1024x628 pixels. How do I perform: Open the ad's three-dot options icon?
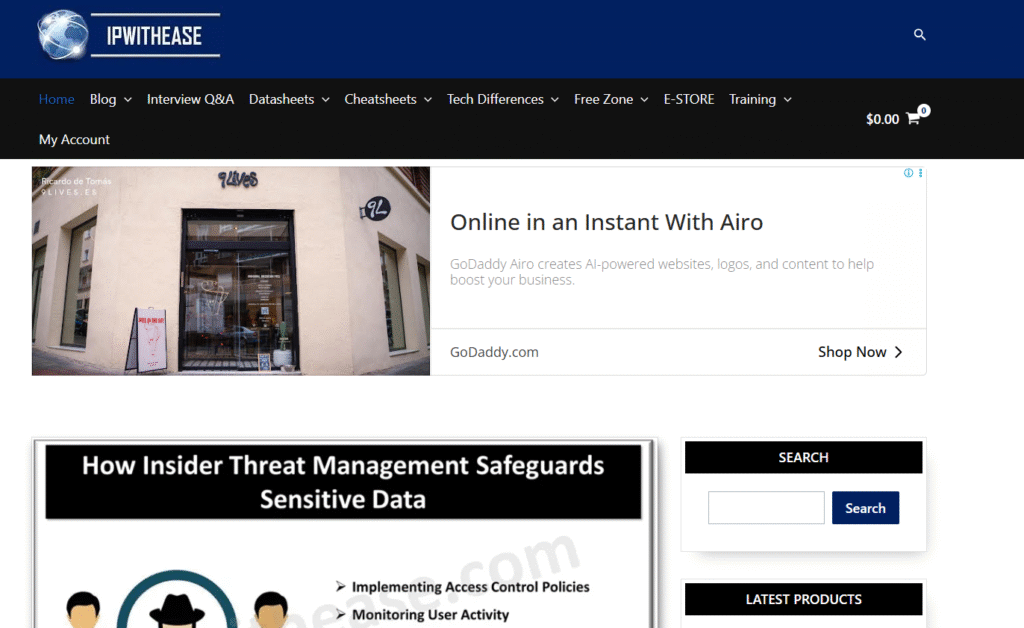(921, 172)
